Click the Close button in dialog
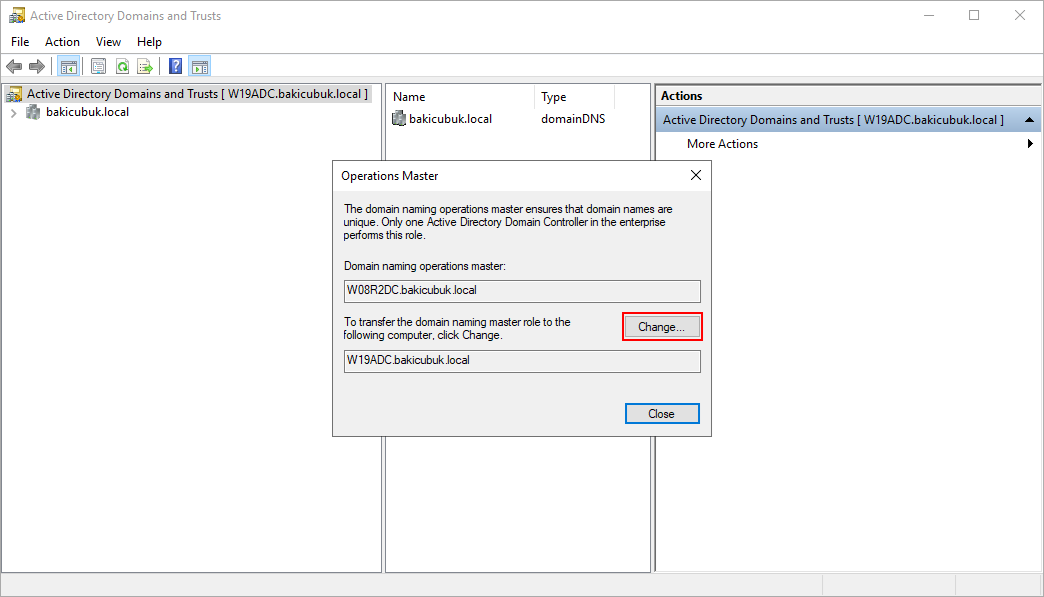The image size is (1044, 597). pos(662,414)
